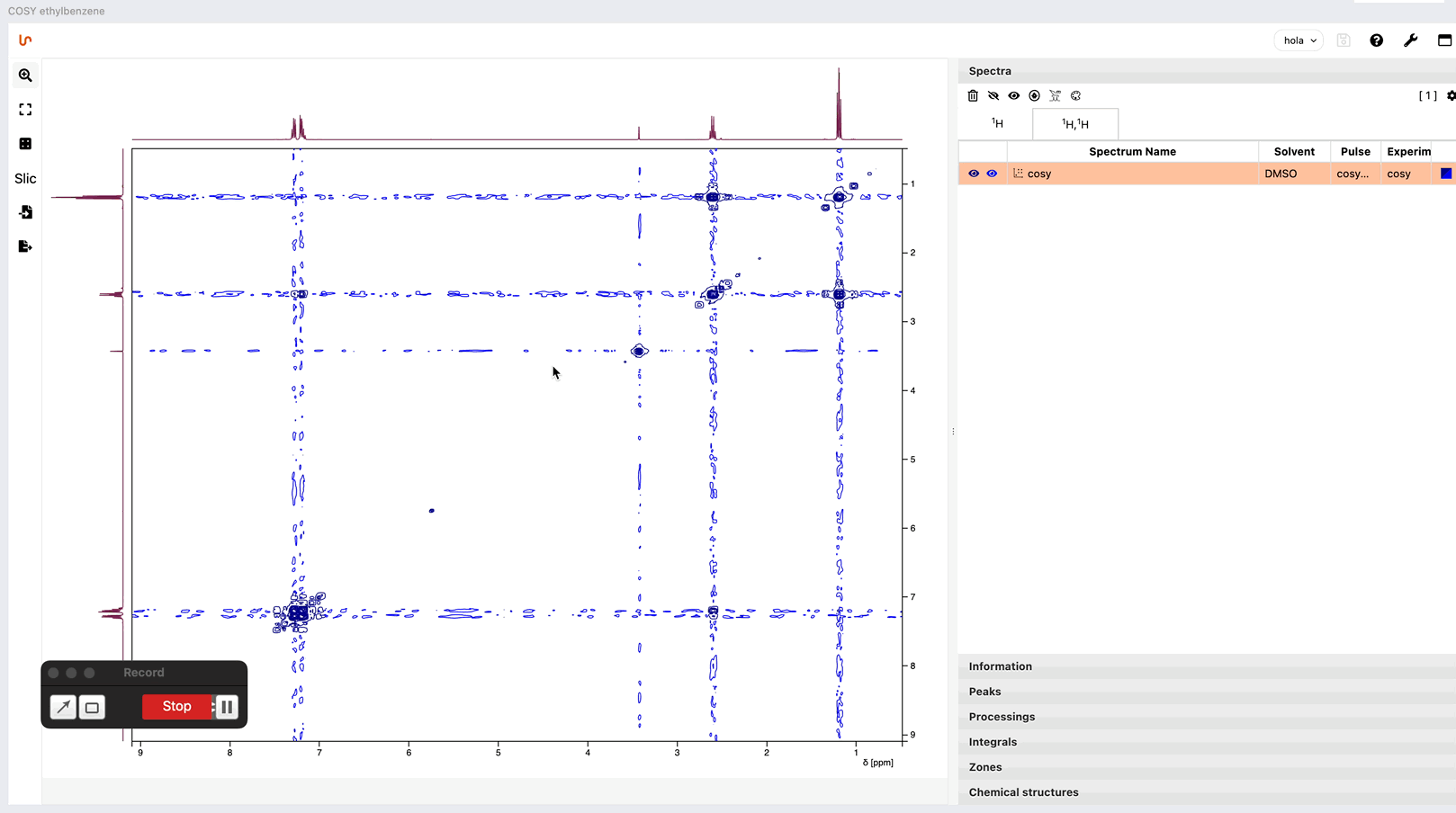Viewport: 1456px width, 813px height.
Task: Collapse the Spectra panel header
Action: point(1207,71)
